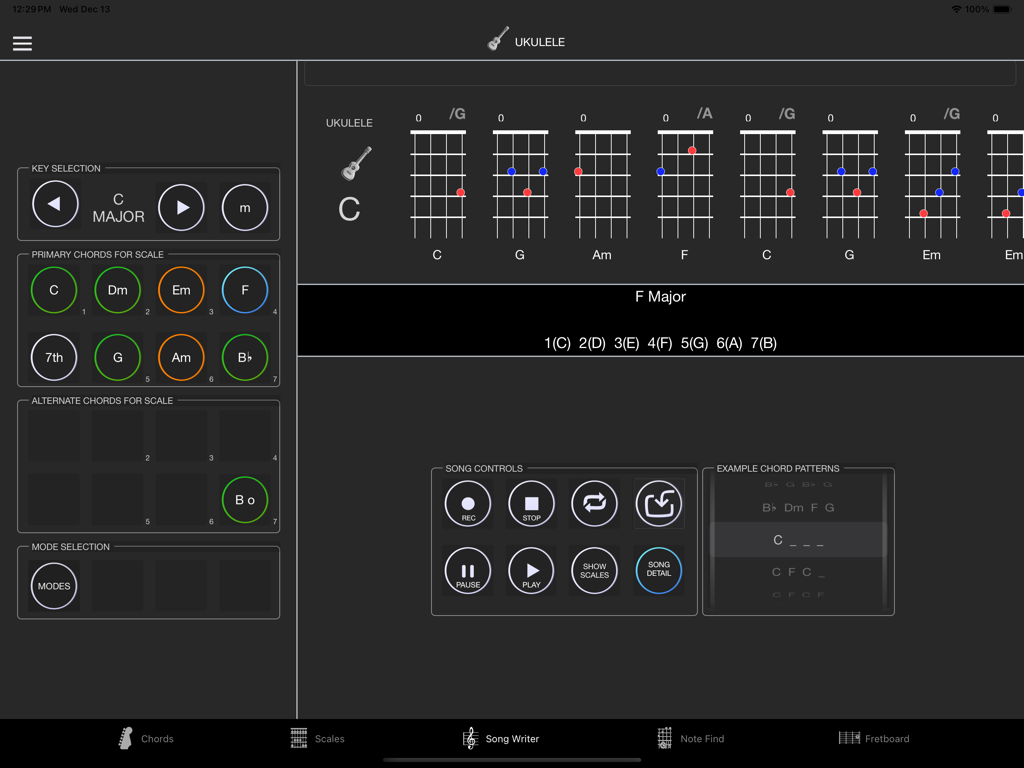Select the Em primary chord pad
1024x768 pixels.
click(x=181, y=290)
